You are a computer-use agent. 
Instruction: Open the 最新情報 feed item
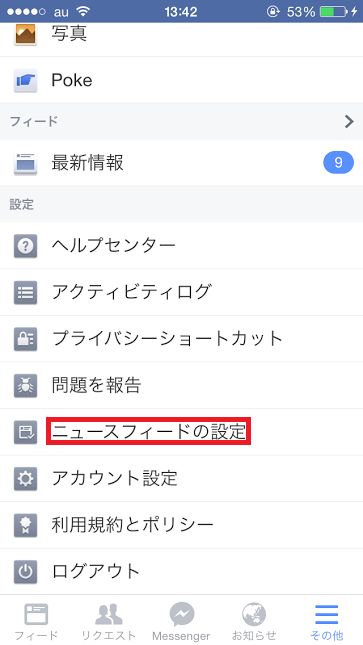182,163
